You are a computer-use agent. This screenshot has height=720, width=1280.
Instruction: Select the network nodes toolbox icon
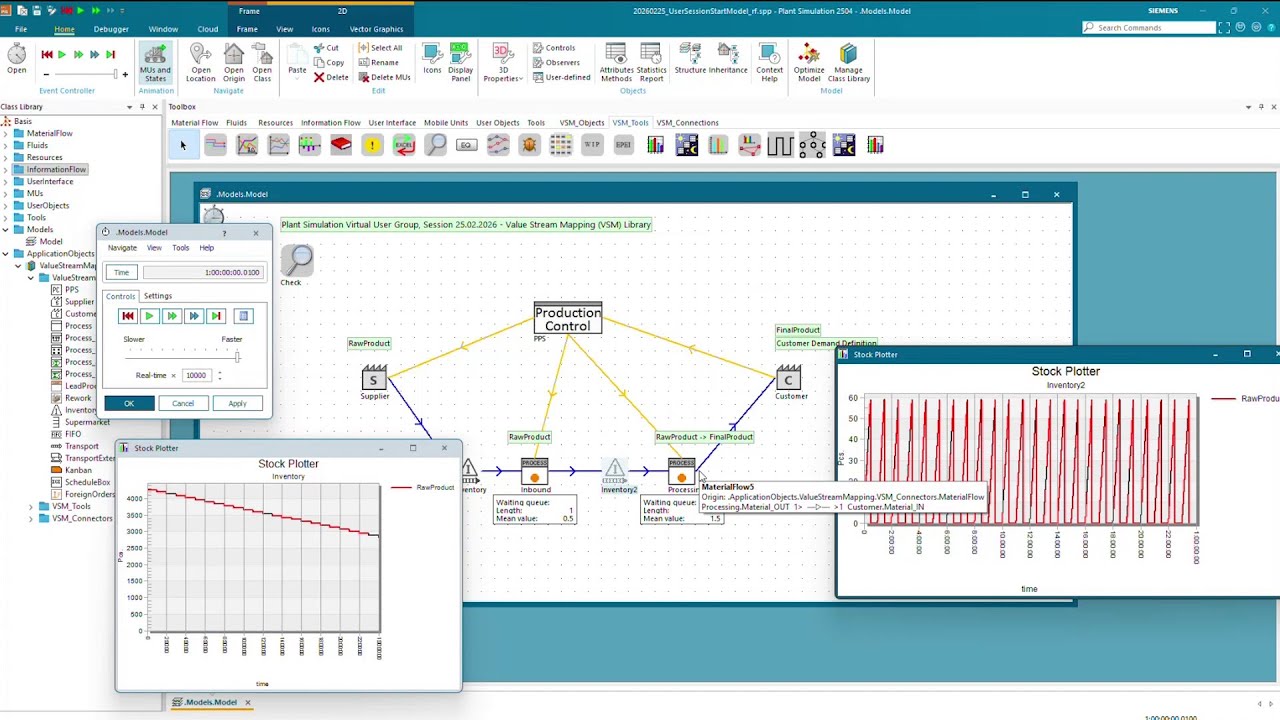[x=812, y=146]
